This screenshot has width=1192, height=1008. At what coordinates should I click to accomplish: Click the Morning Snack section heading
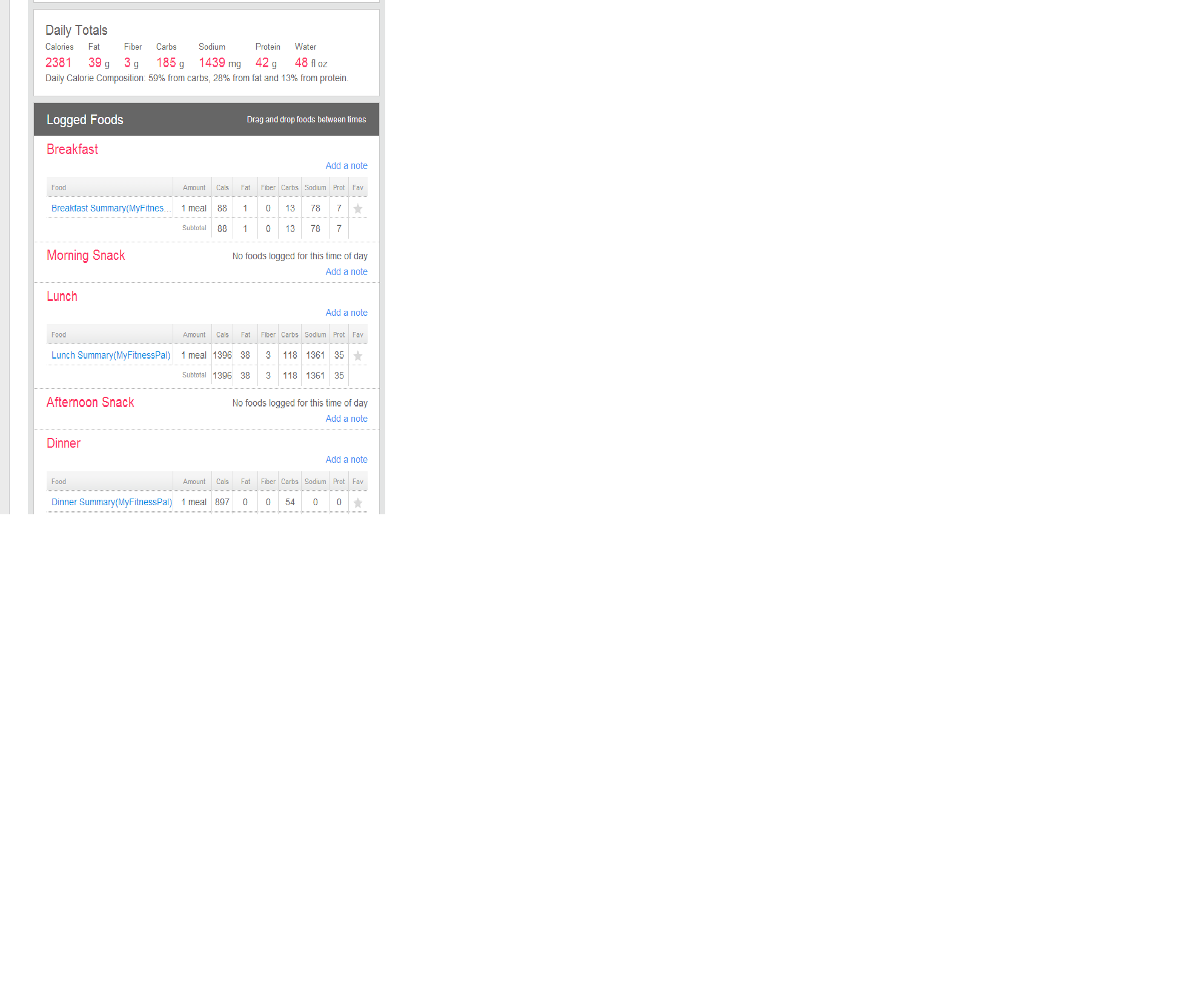click(x=85, y=256)
